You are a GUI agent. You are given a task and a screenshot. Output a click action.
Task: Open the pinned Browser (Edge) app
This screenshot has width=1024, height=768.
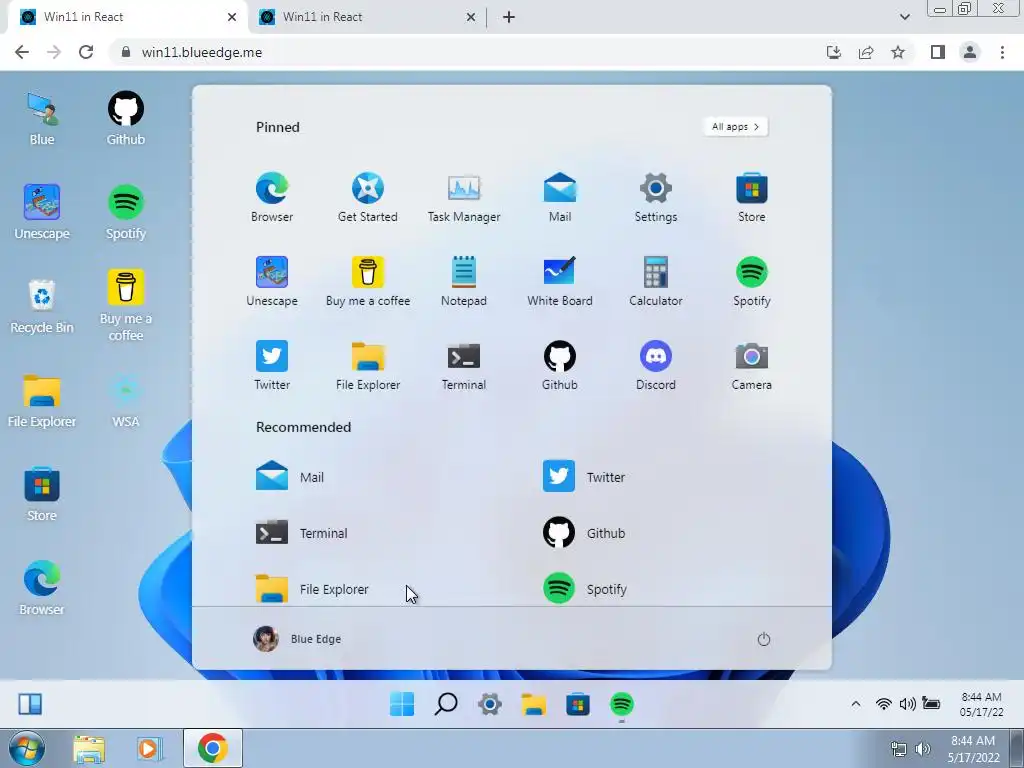pyautogui.click(x=272, y=197)
